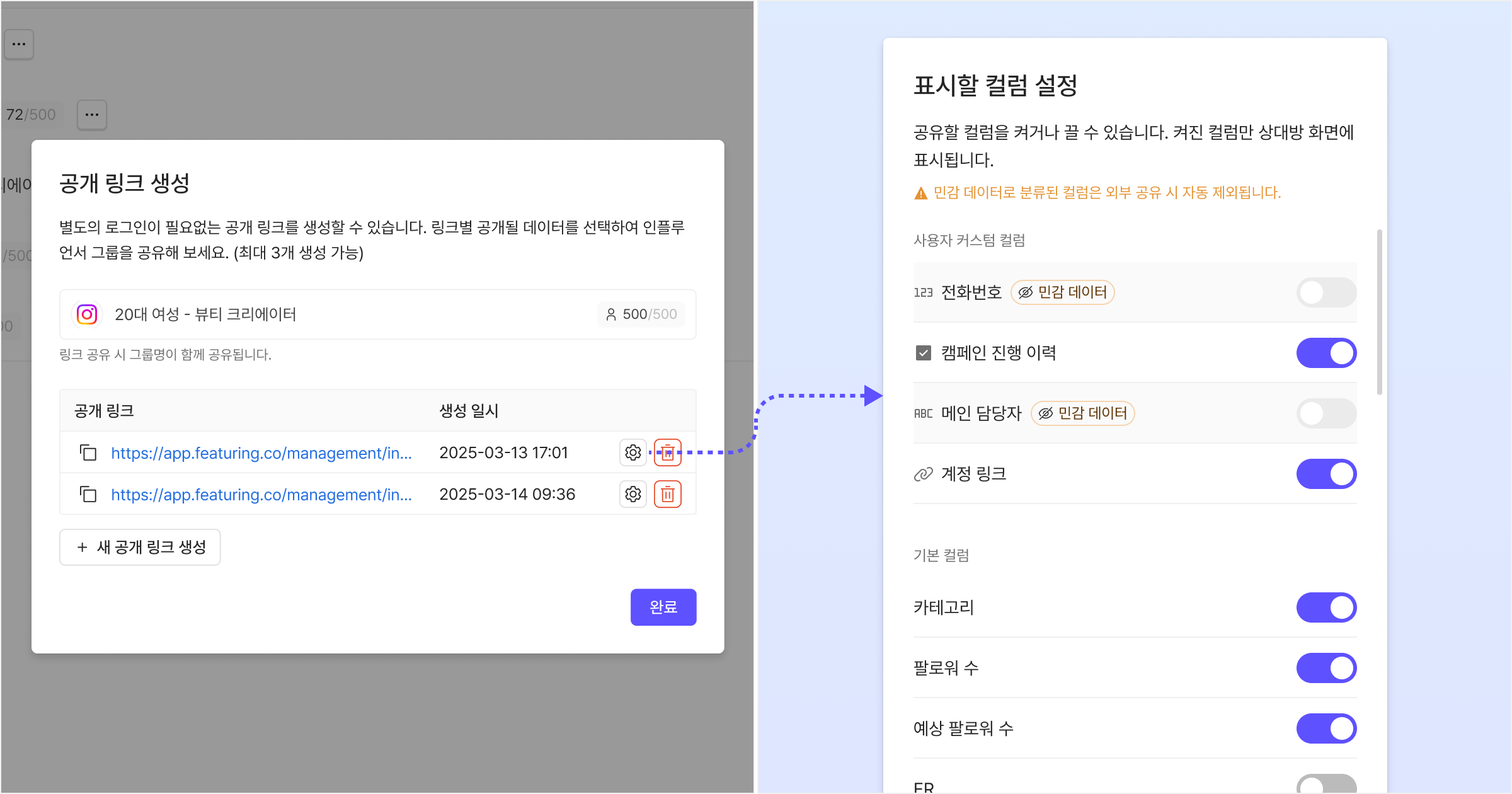This screenshot has width=1512, height=794.
Task: Click the 새 공개 링크 생성 button
Action: point(140,547)
